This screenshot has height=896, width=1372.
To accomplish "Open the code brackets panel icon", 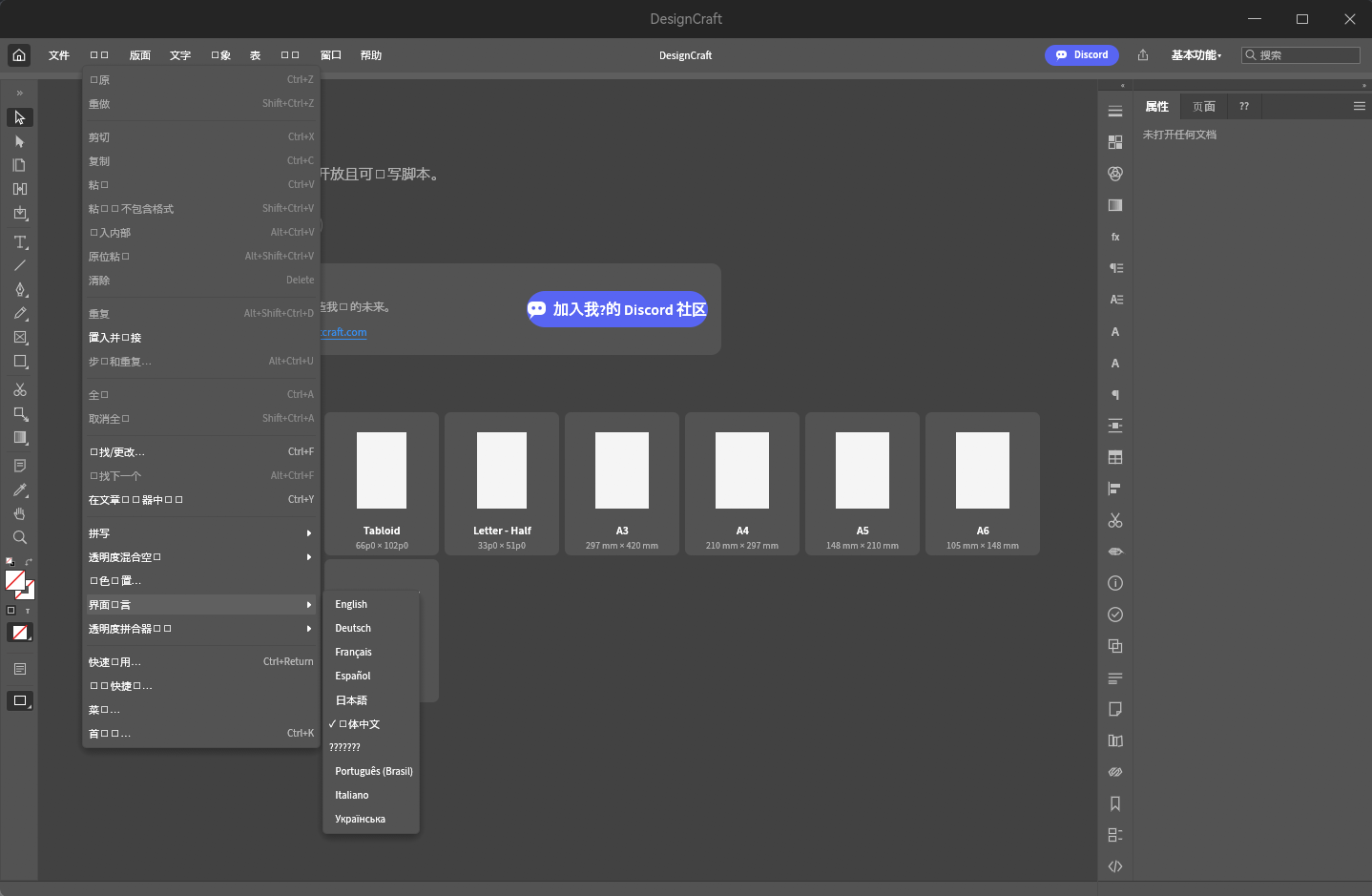I will tap(1115, 866).
